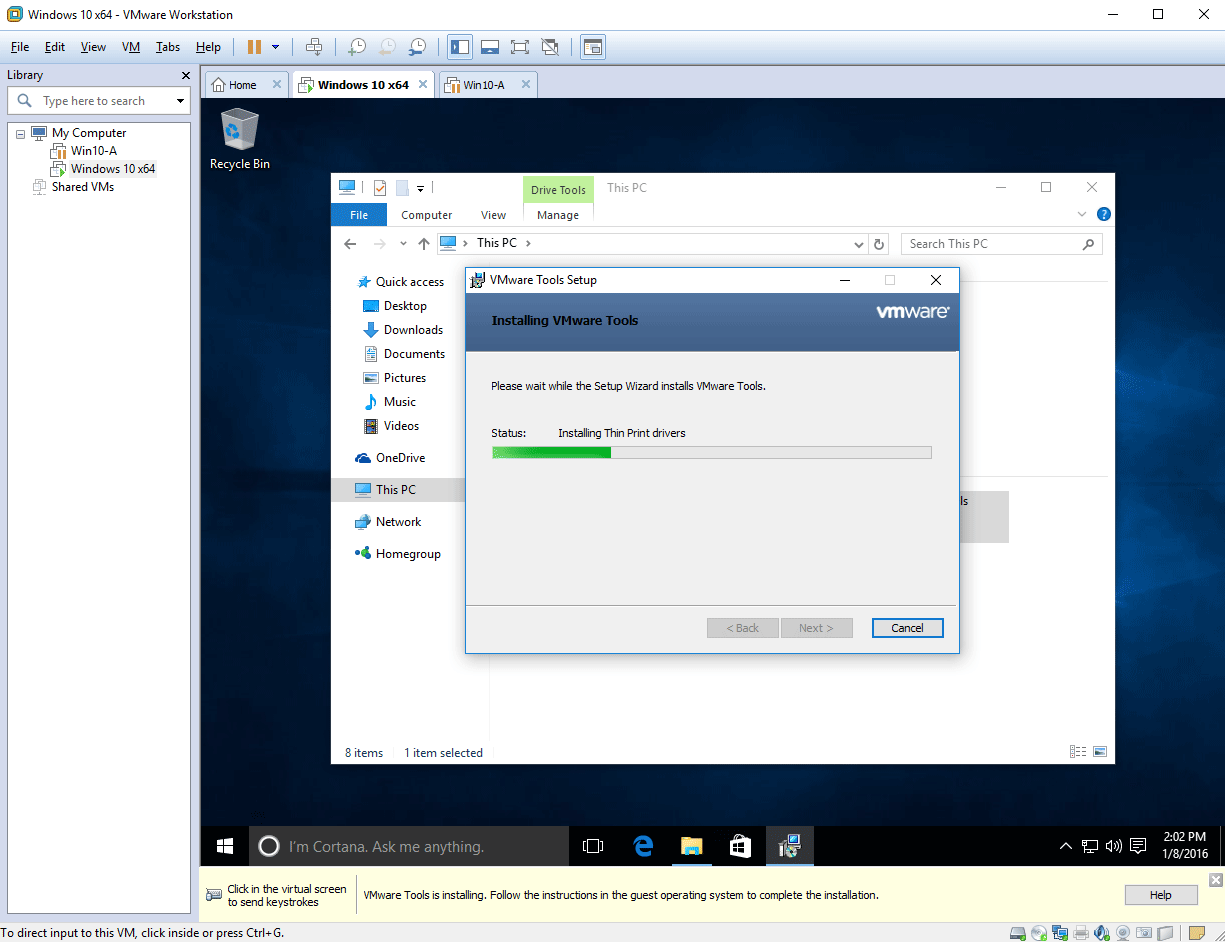This screenshot has height=942, width=1225.
Task: Take a snapshot with the clock-plus icon
Action: [357, 47]
